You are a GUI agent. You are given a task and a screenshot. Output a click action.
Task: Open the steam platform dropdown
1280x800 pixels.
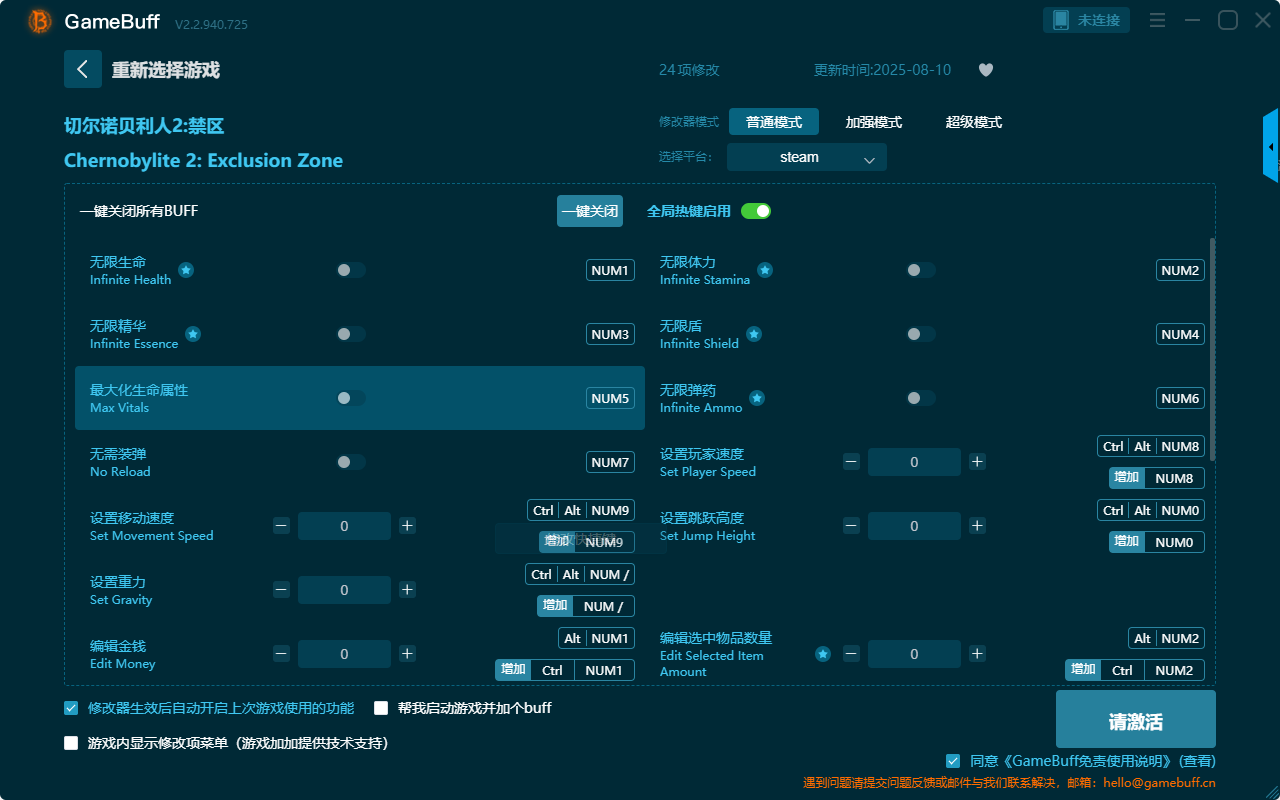pyautogui.click(x=807, y=157)
